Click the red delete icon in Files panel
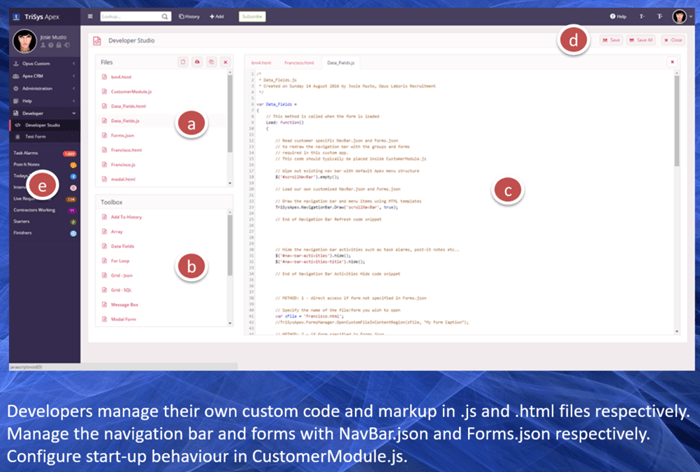700x472 pixels. click(226, 62)
